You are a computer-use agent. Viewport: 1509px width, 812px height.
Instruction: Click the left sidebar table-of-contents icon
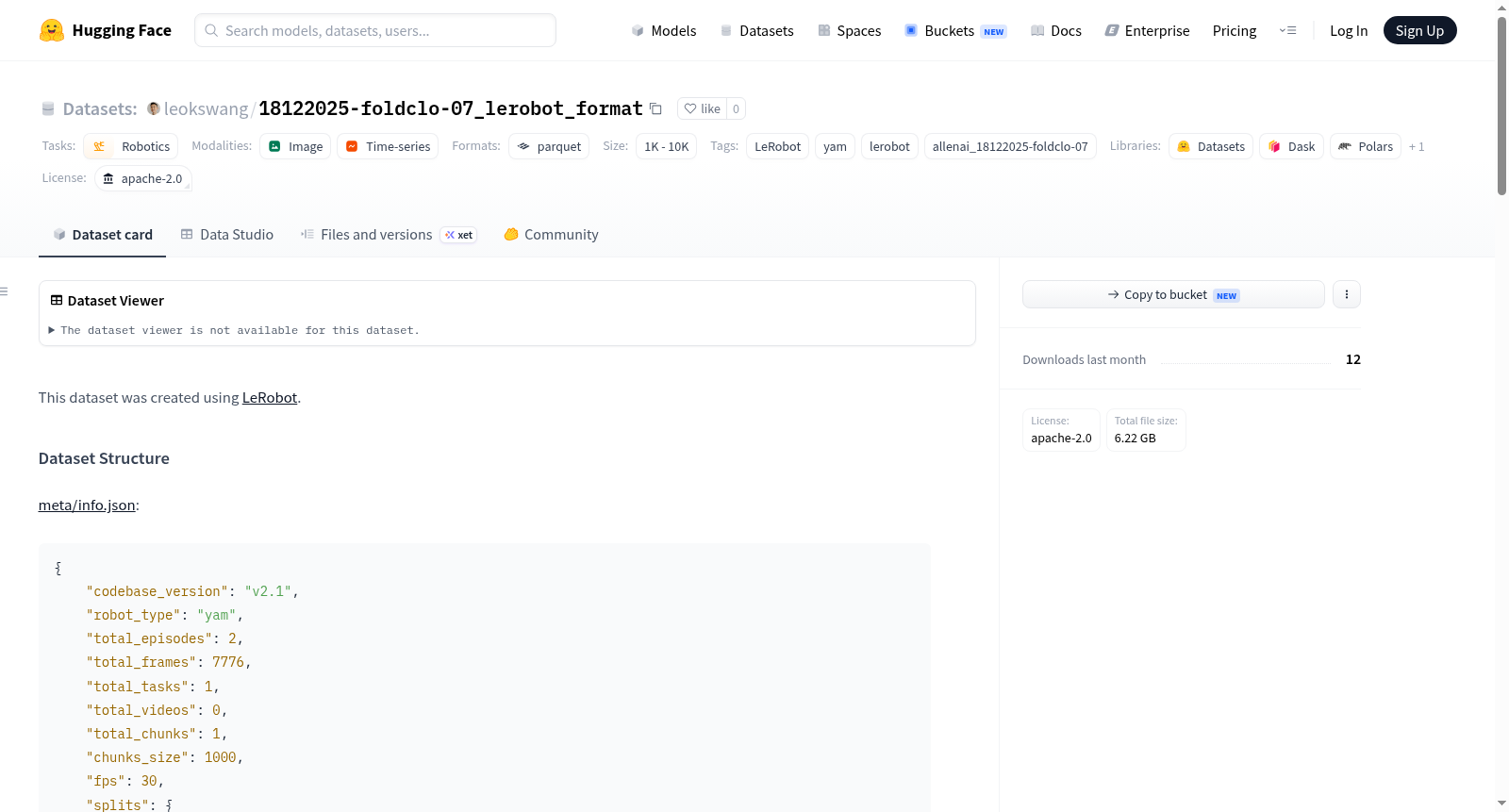[5, 292]
